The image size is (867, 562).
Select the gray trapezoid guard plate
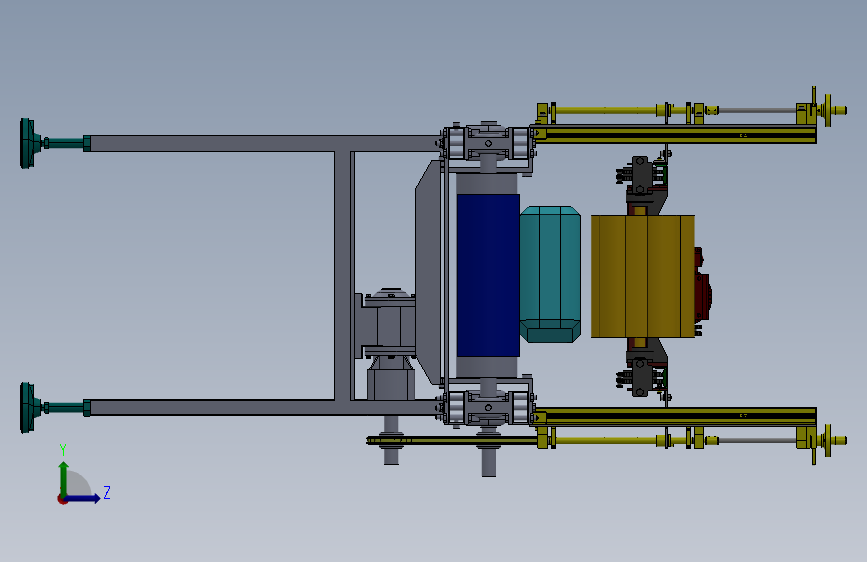(x=429, y=272)
